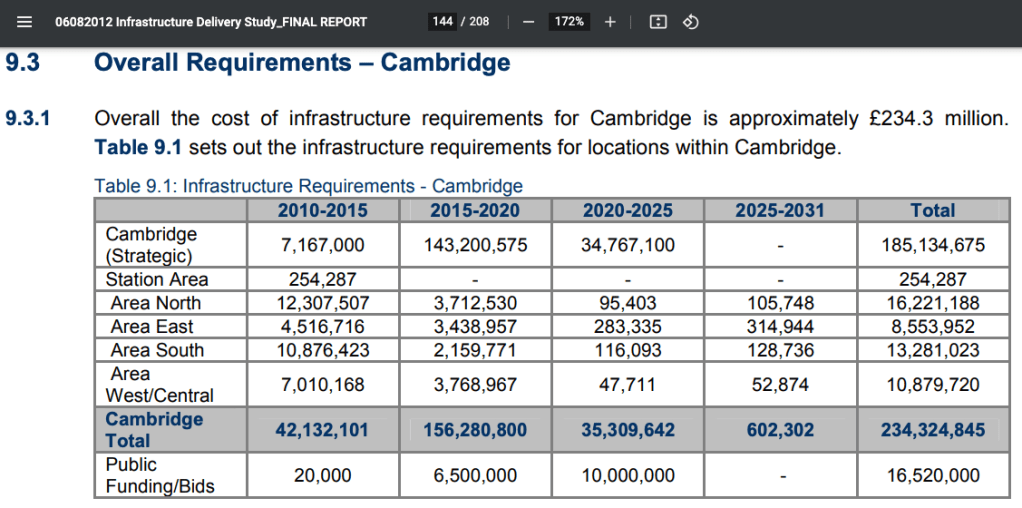Image resolution: width=1022 pixels, height=508 pixels.
Task: Open the sidebar hamburger menu
Action: pos(24,21)
